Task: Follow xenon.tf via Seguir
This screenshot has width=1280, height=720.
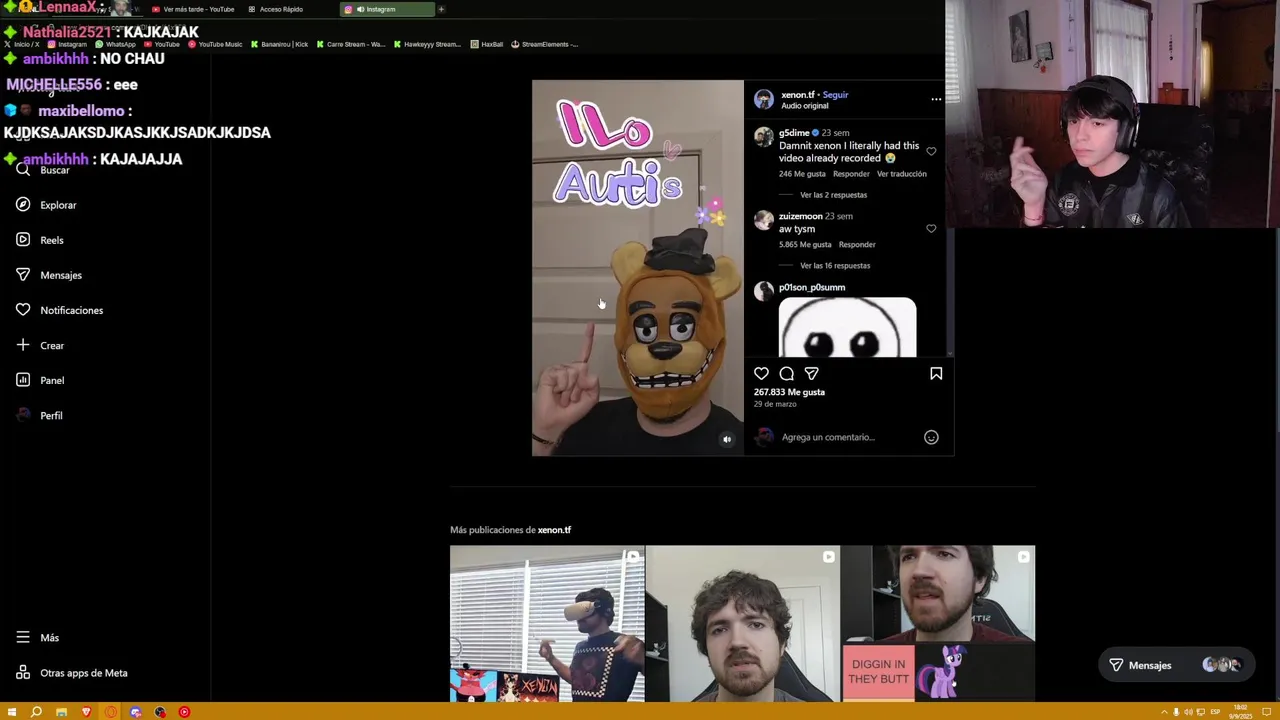Action: pyautogui.click(x=835, y=95)
